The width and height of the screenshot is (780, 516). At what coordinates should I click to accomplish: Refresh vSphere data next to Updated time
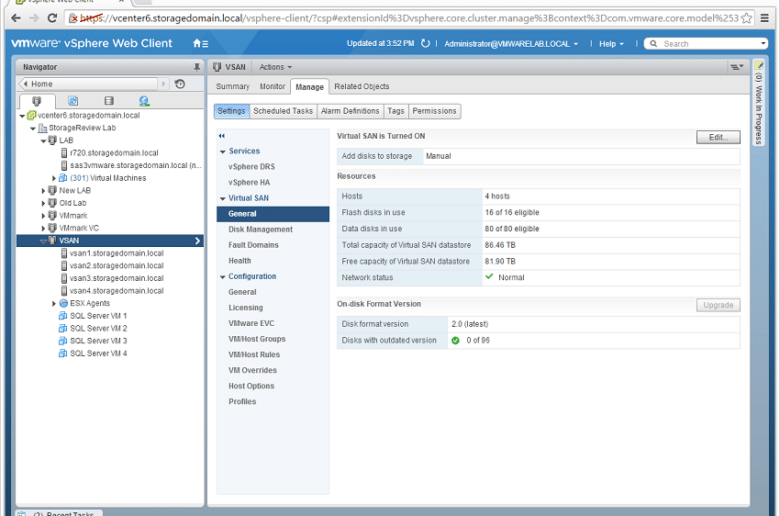click(425, 44)
